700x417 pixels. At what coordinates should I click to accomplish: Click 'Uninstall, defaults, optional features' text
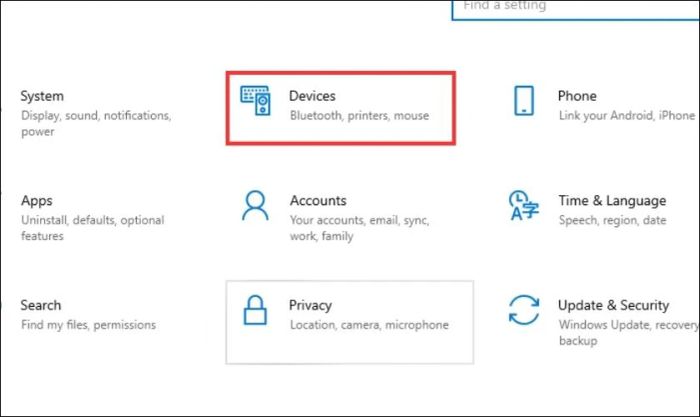pos(92,228)
